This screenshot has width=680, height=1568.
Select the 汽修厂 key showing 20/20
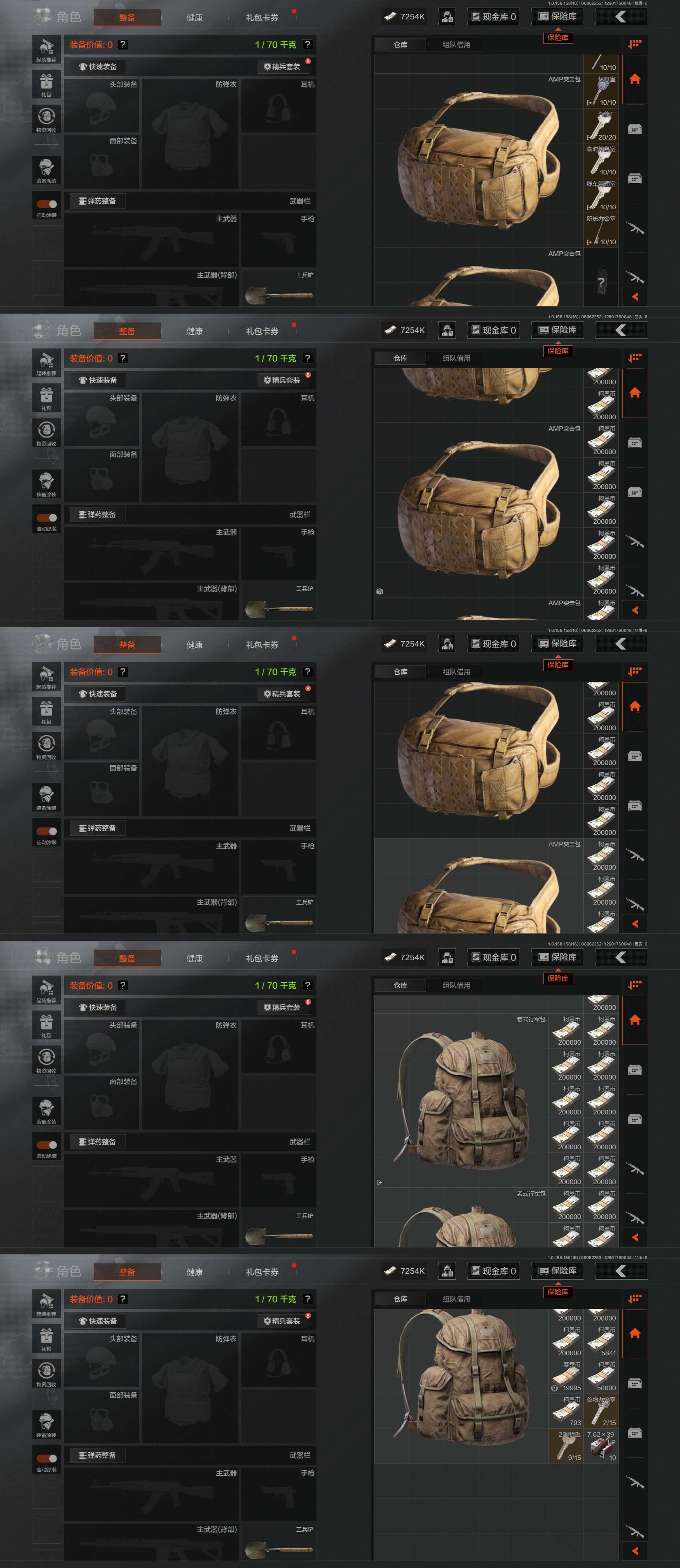pyautogui.click(x=601, y=125)
